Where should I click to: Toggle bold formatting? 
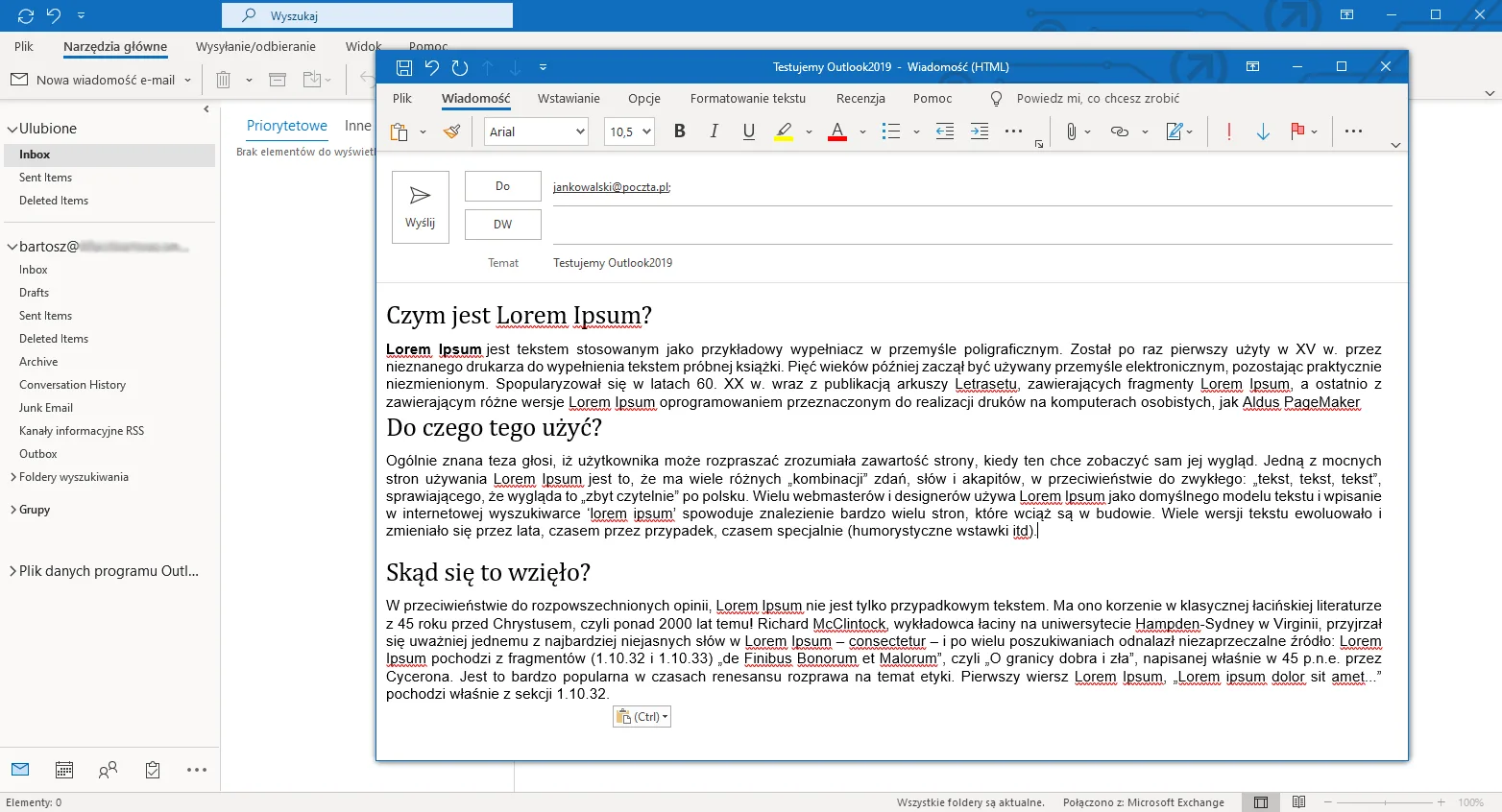click(680, 131)
